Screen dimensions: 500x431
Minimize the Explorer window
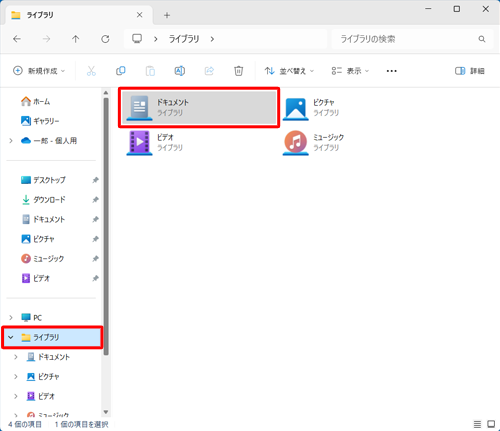[428, 9]
